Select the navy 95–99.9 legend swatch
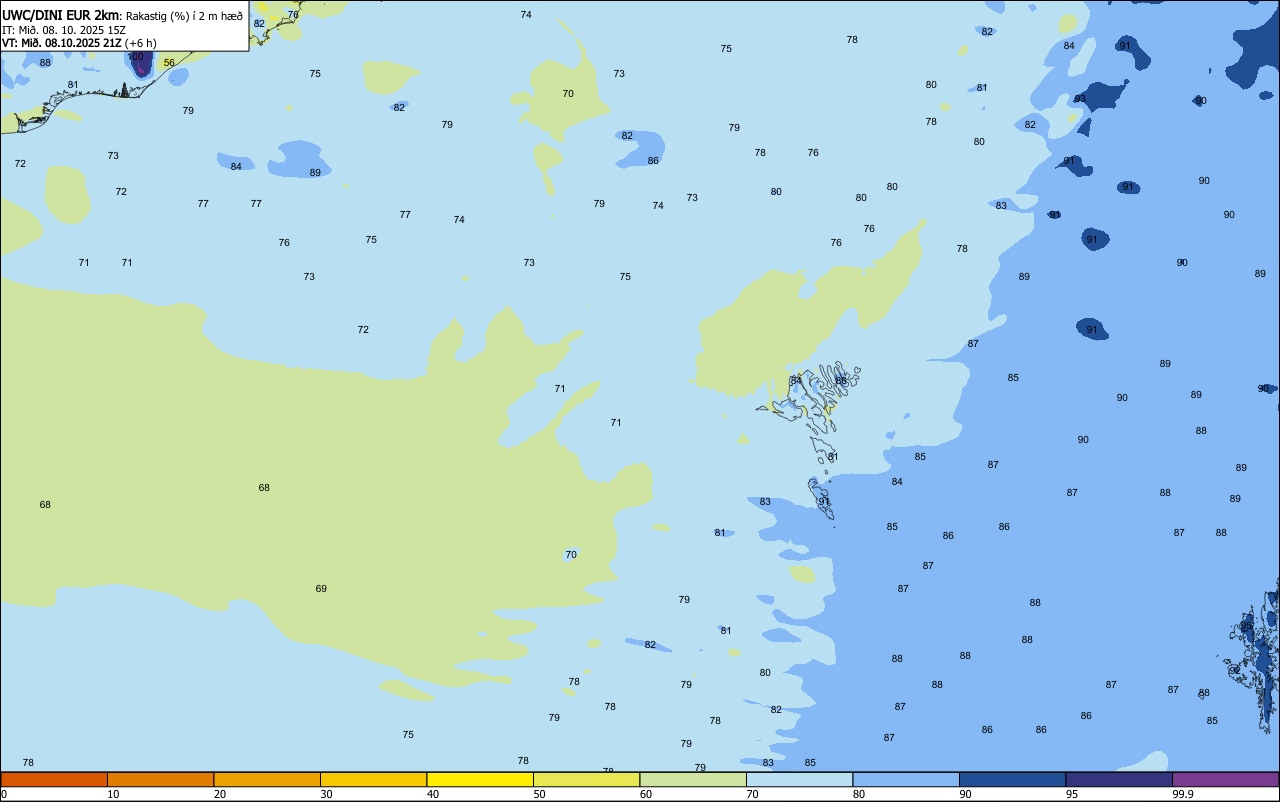The height and width of the screenshot is (802, 1280). click(x=1119, y=779)
